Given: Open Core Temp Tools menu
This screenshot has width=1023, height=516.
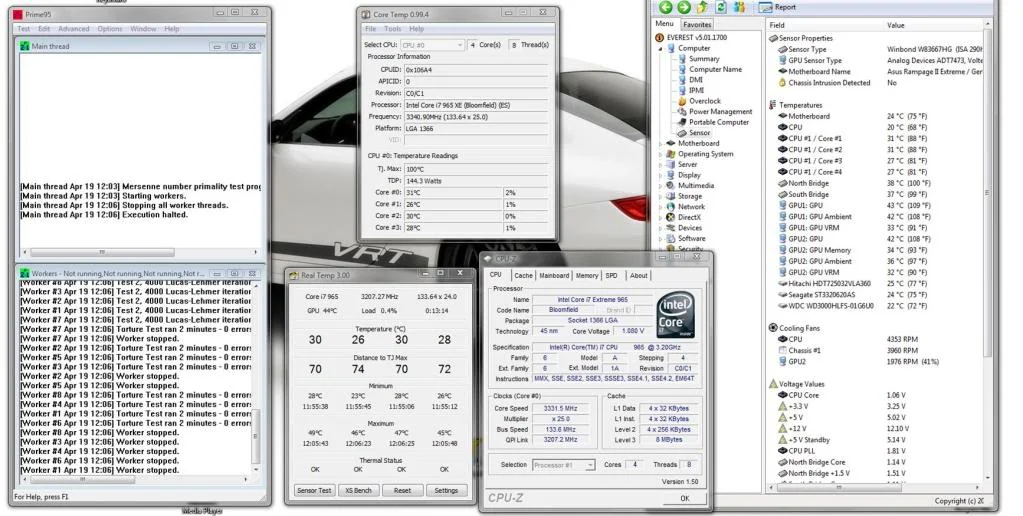Looking at the screenshot, I should (x=393, y=29).
